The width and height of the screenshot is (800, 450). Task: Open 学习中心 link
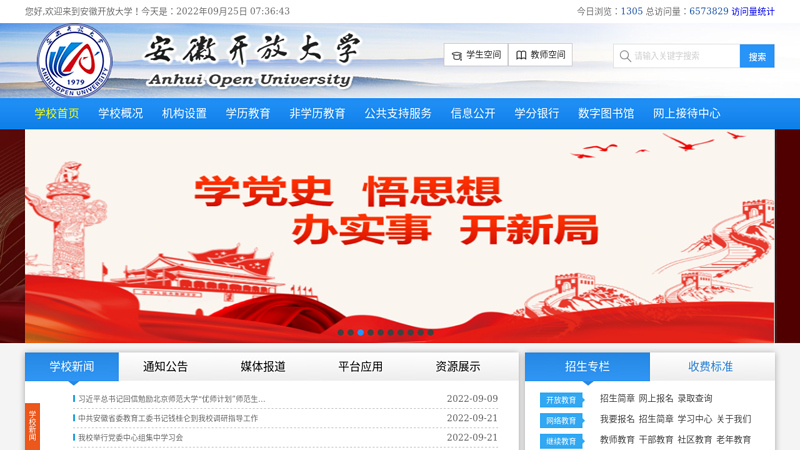tap(695, 419)
